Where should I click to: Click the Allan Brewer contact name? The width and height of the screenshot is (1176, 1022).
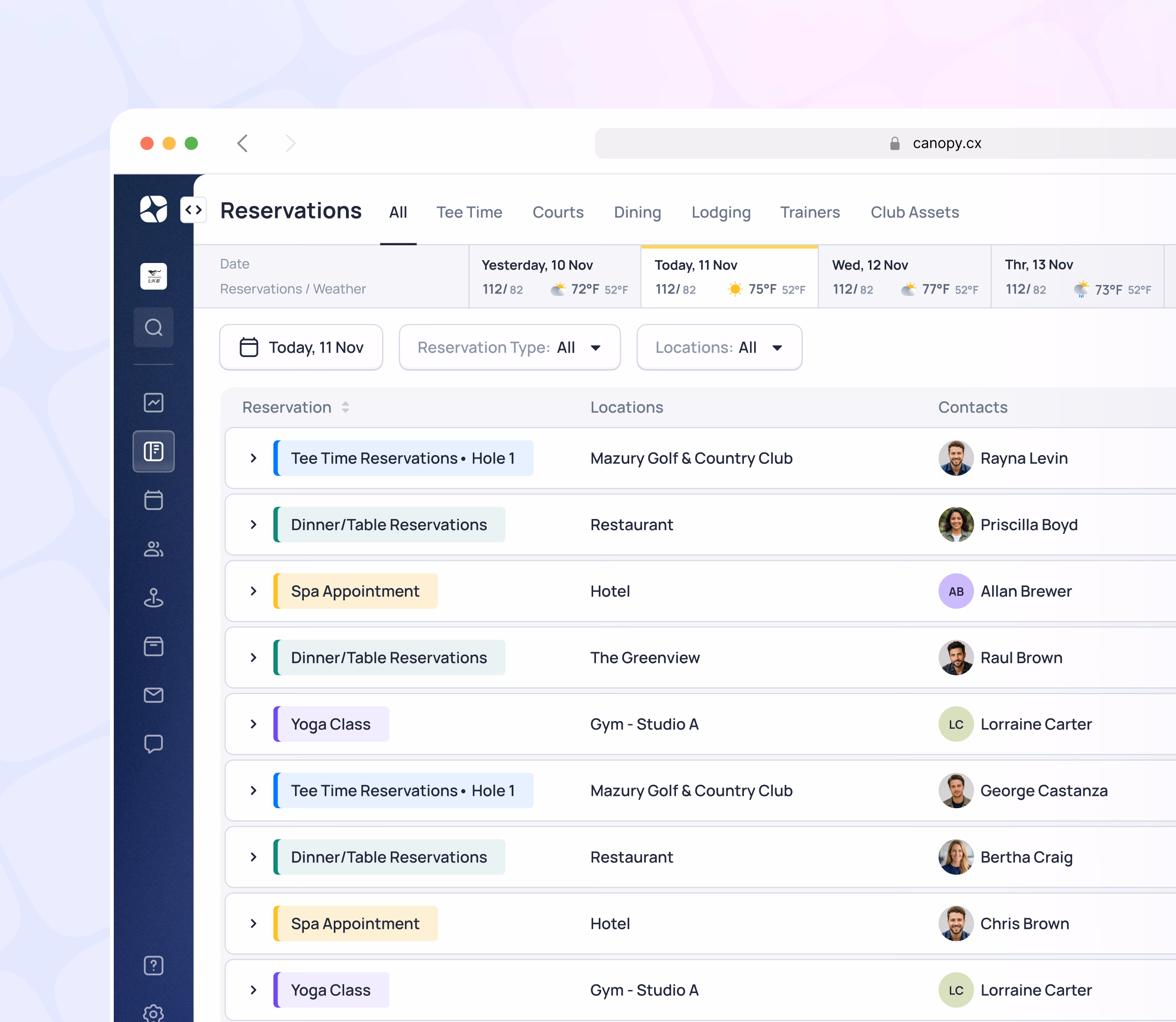pyautogui.click(x=1026, y=591)
